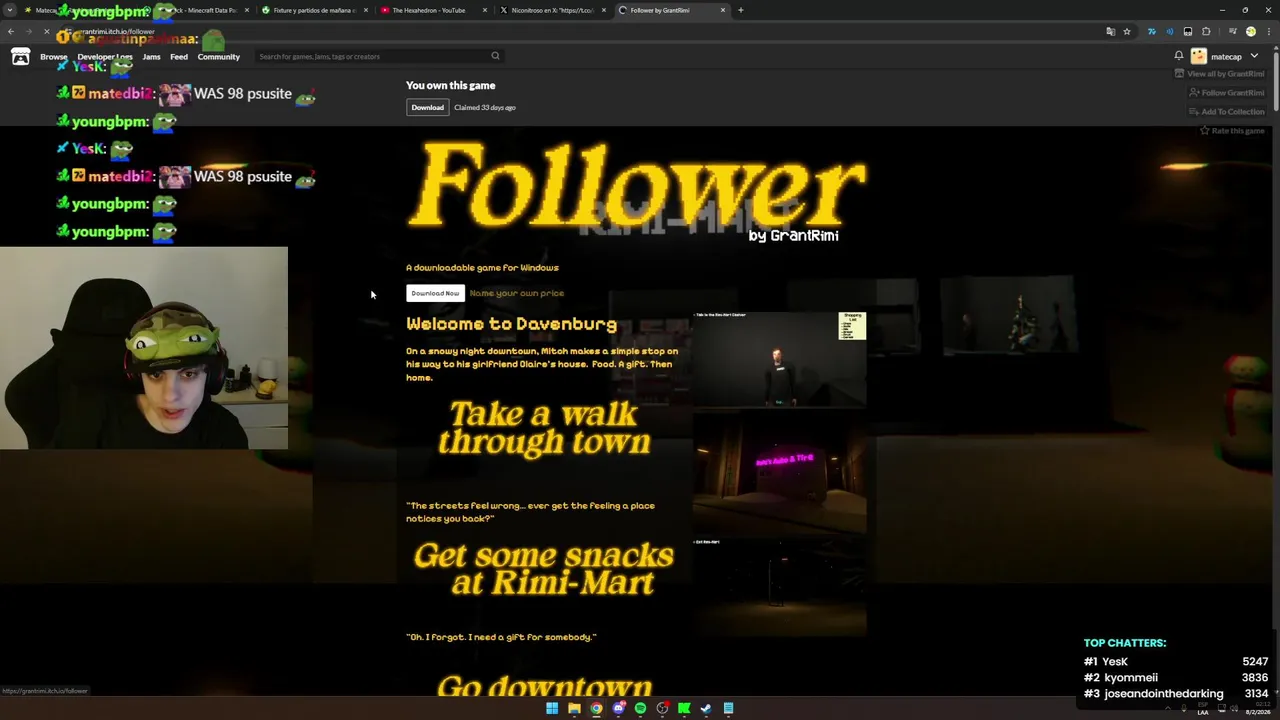Image resolution: width=1280 pixels, height=720 pixels.
Task: Click the translate page icon in address bar
Action: [1110, 32]
